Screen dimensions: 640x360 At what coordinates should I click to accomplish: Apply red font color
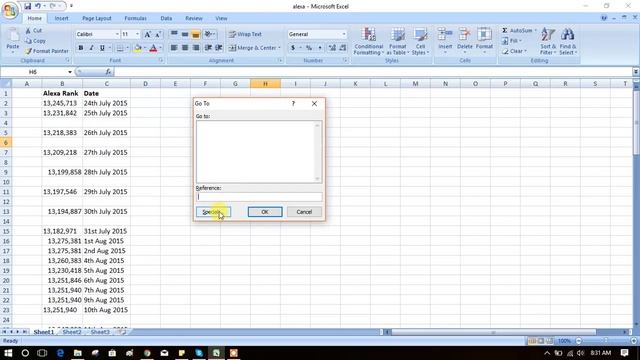153,48
